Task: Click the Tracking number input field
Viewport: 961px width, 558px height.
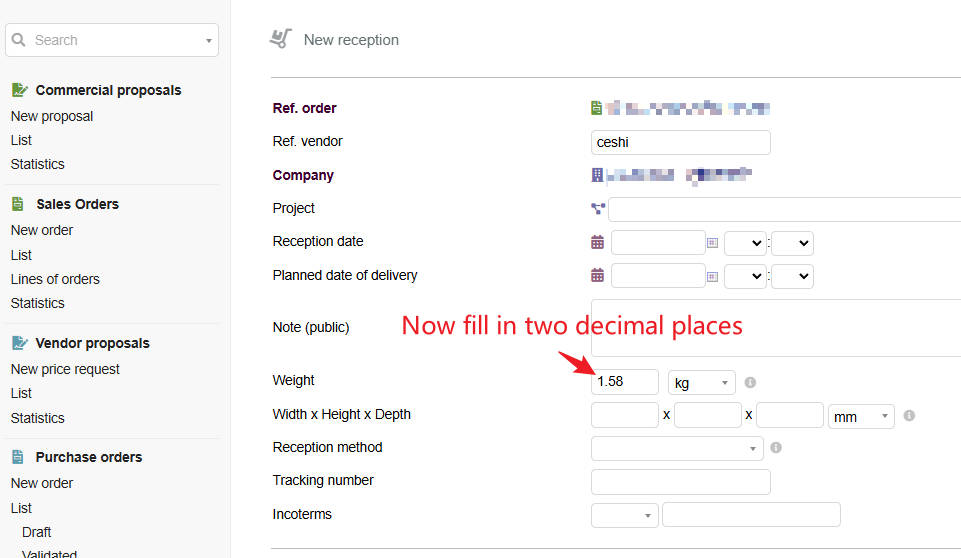Action: [x=680, y=482]
